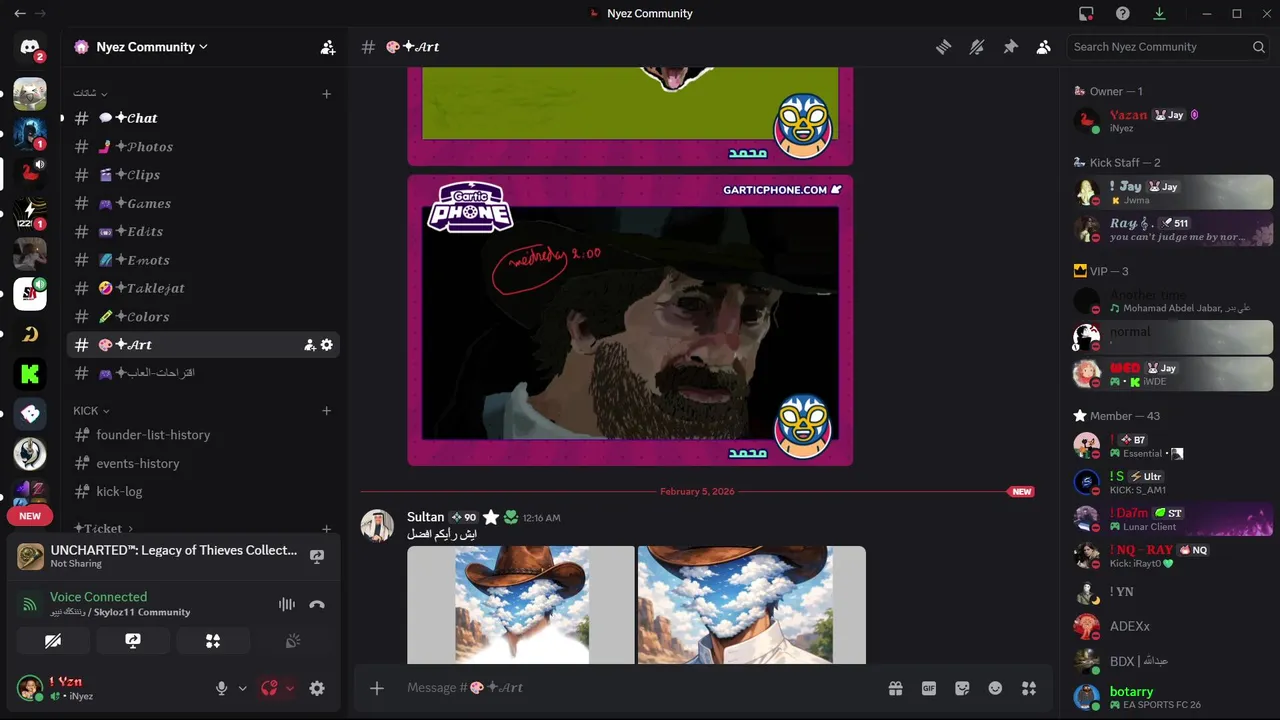Open the Threads icon in channel header
The width and height of the screenshot is (1280, 720).
click(x=943, y=47)
